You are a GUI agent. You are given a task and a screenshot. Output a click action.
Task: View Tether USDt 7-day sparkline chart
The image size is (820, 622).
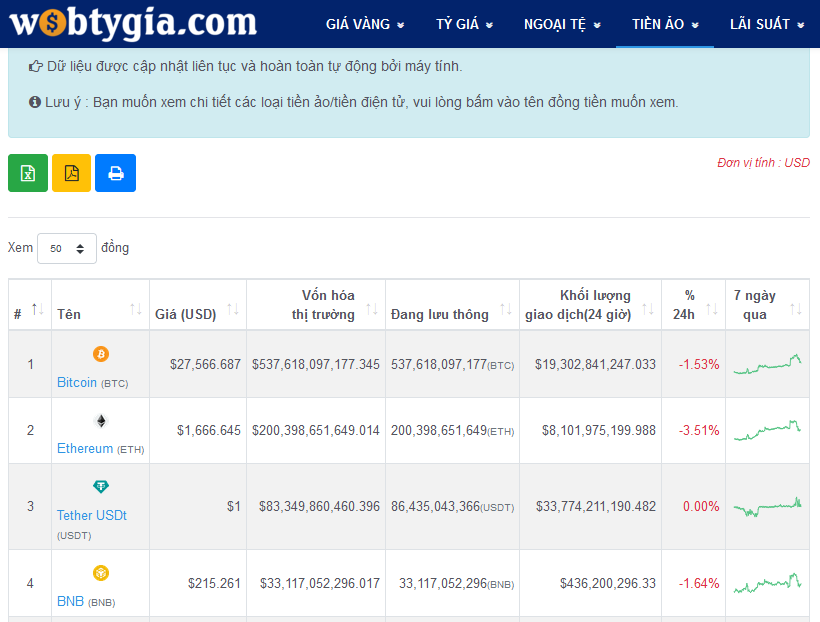(767, 506)
